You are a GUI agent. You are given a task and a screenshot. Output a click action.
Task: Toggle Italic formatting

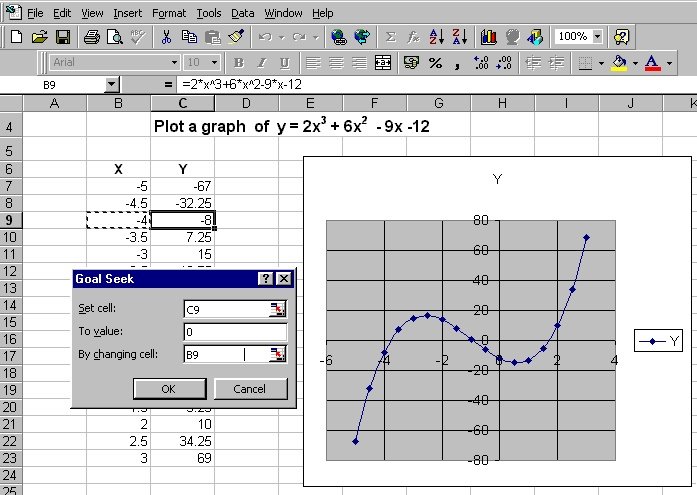pos(262,63)
